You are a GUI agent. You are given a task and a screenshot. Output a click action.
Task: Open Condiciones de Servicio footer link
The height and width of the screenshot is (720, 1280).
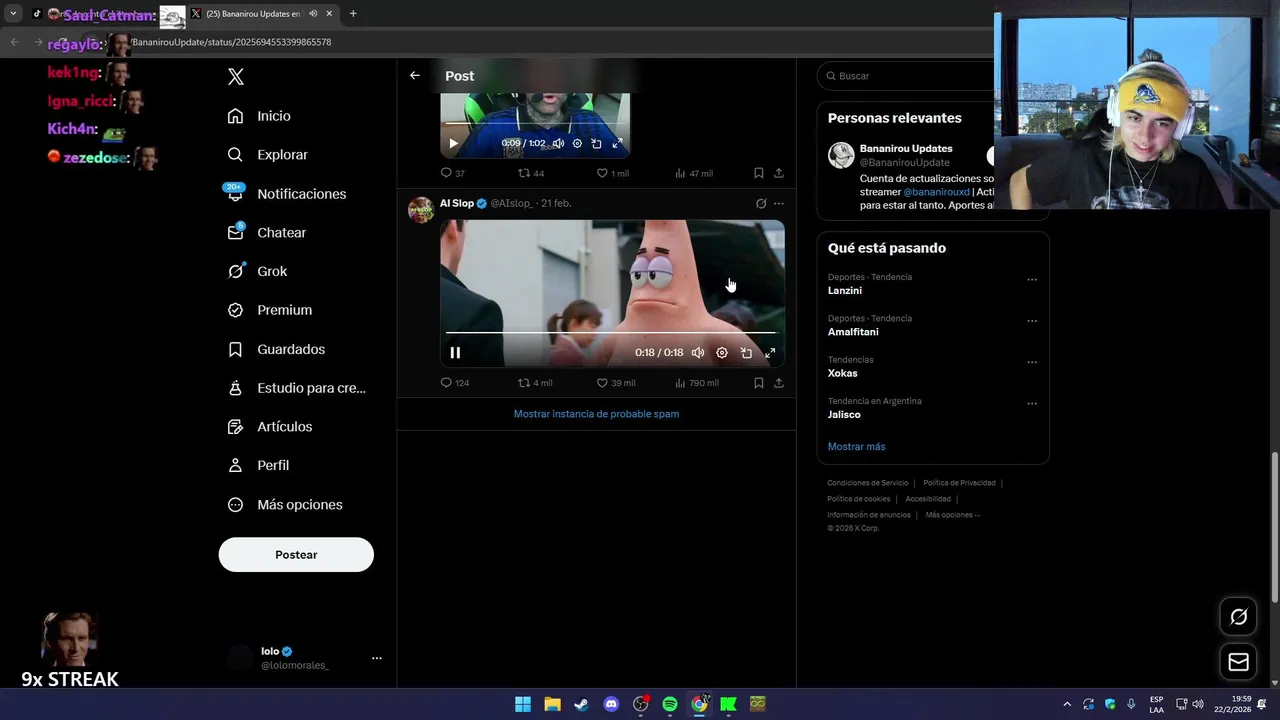(868, 483)
